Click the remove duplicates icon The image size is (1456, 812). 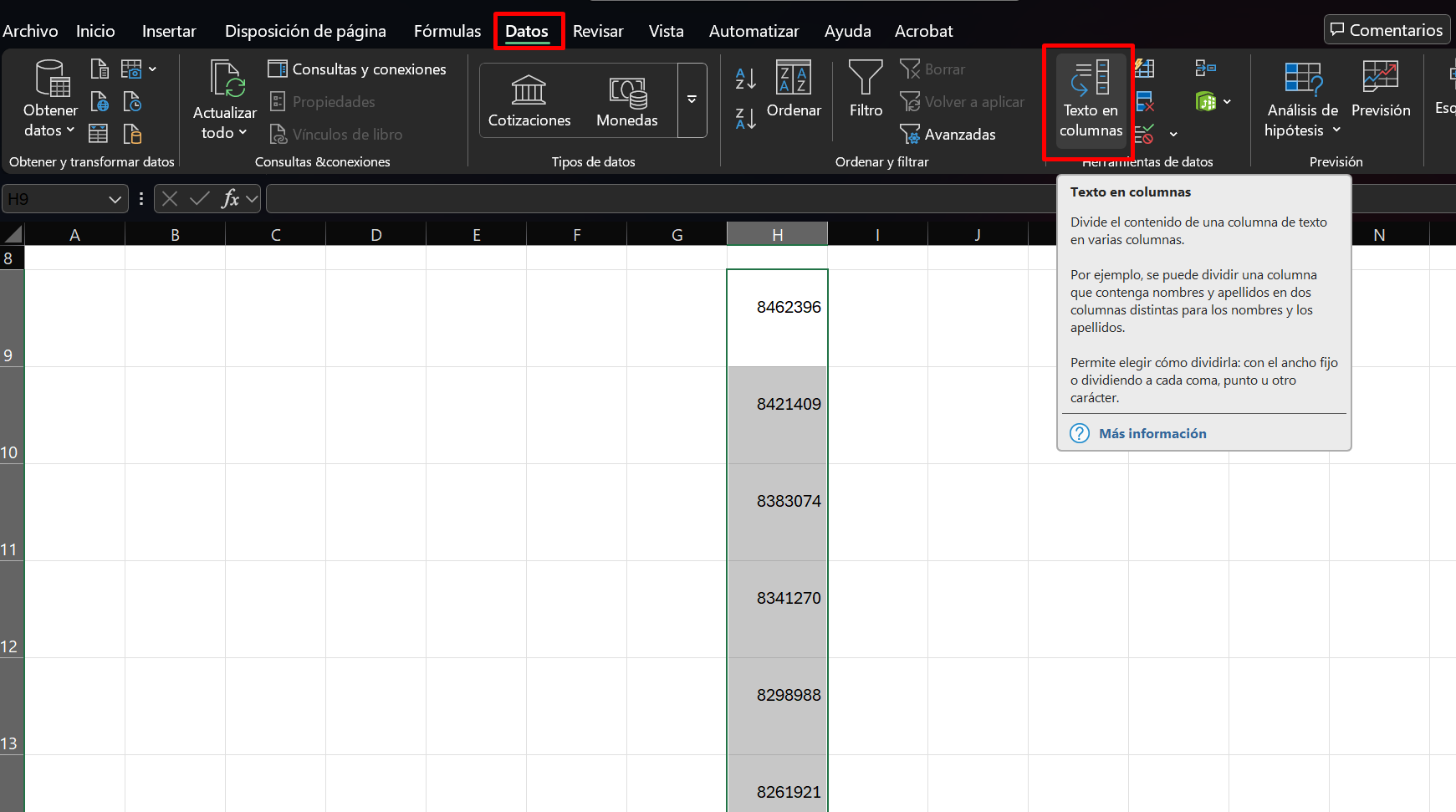click(1145, 102)
